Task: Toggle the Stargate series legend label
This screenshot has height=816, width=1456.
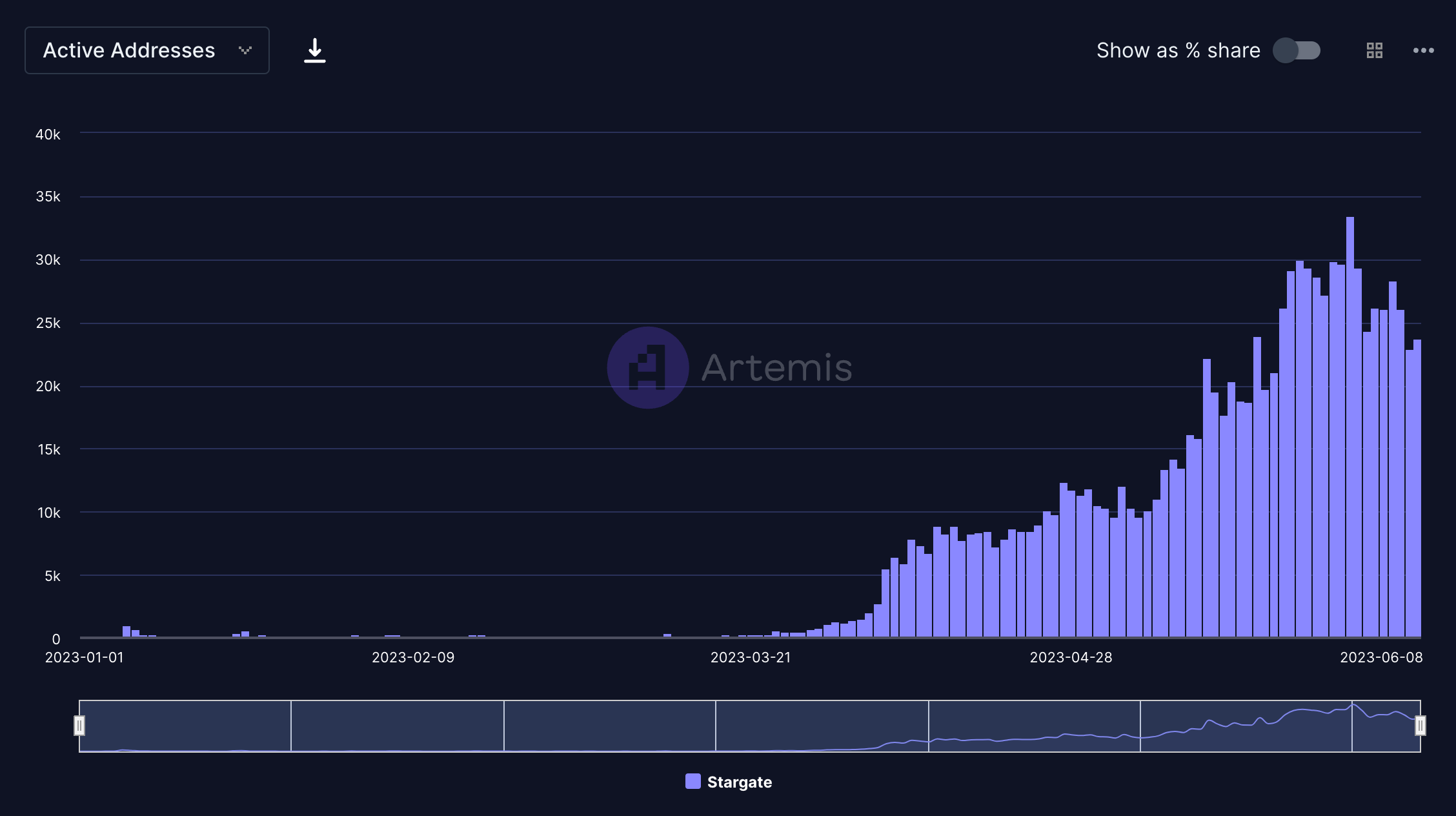Action: coord(739,782)
